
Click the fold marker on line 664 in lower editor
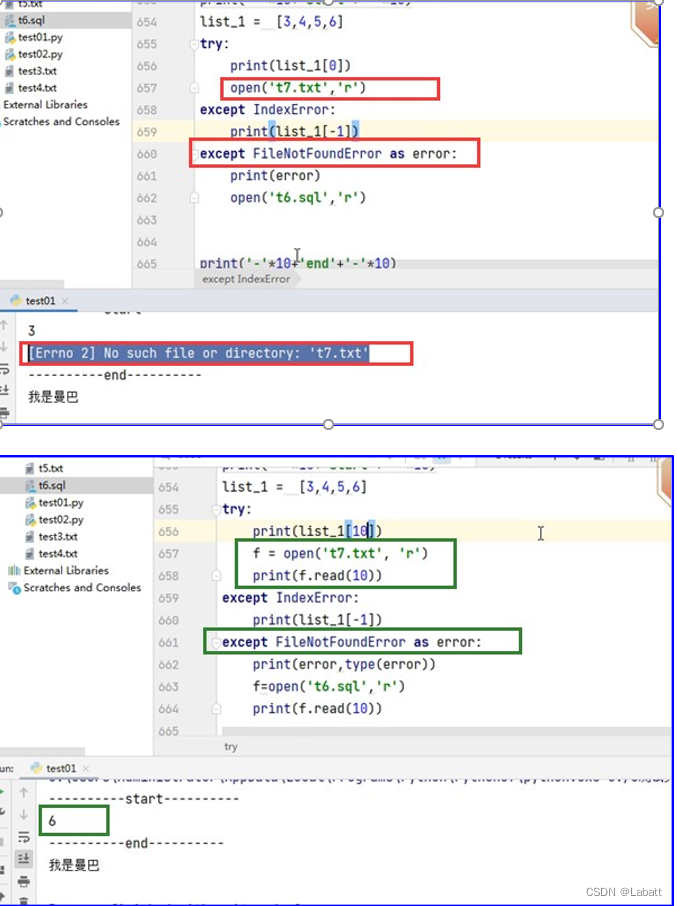tap(216, 708)
